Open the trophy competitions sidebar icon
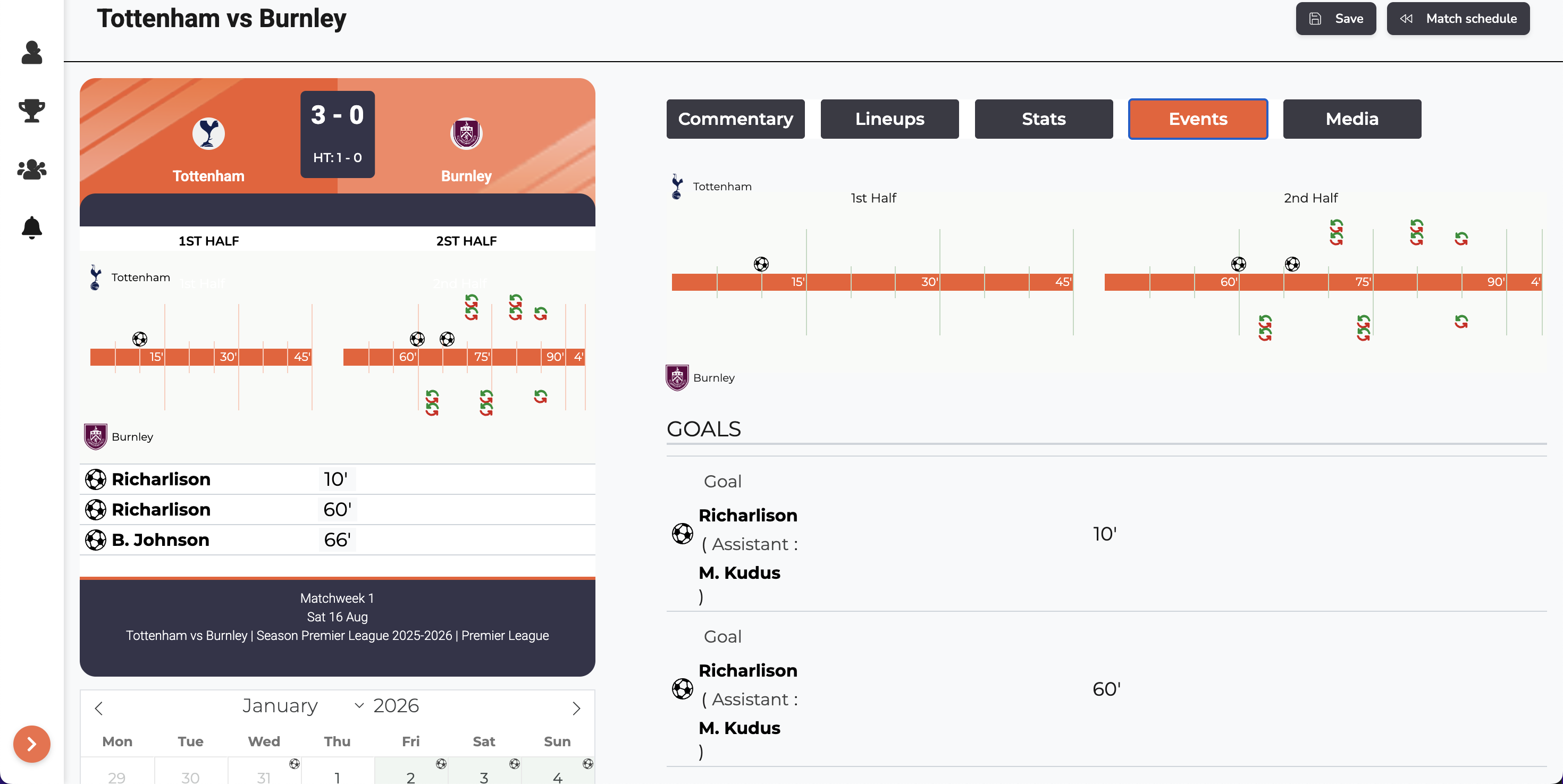1563x784 pixels. (31, 111)
